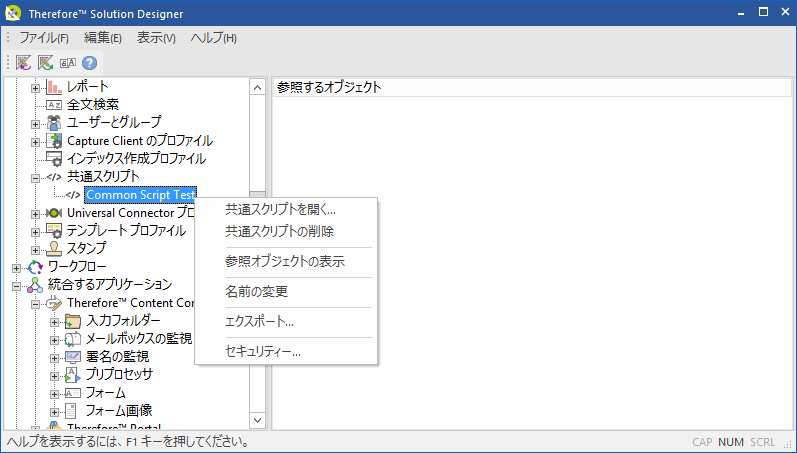Expand the メールボックスの監視 node

54,340
